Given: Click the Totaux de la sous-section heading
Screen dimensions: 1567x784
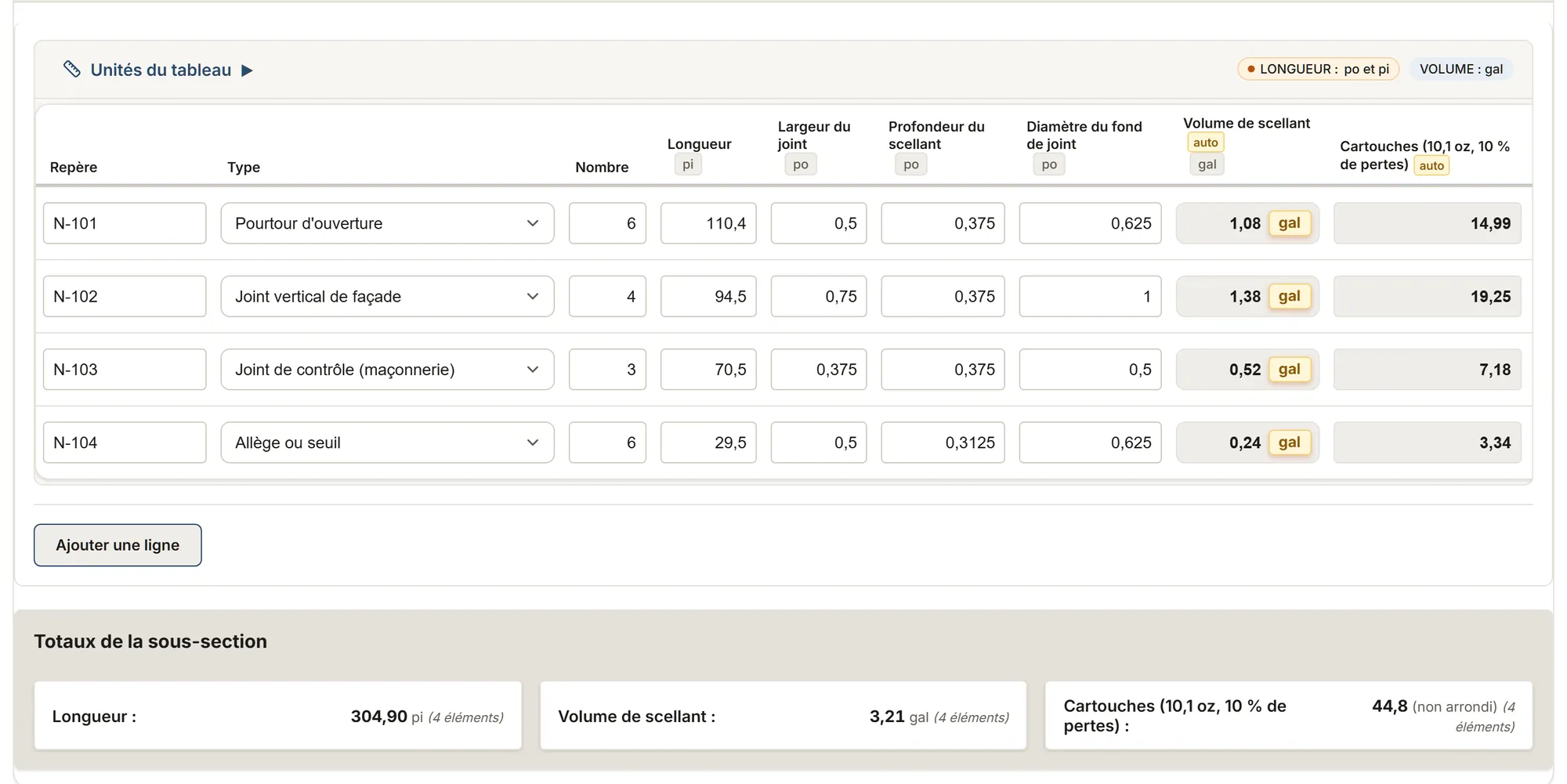Looking at the screenshot, I should coord(150,641).
